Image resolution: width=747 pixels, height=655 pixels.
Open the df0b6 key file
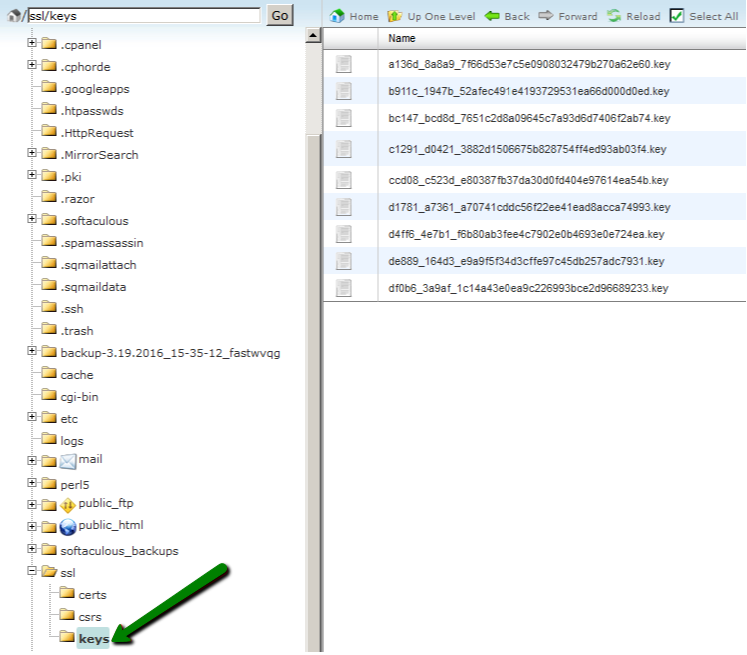(528, 288)
